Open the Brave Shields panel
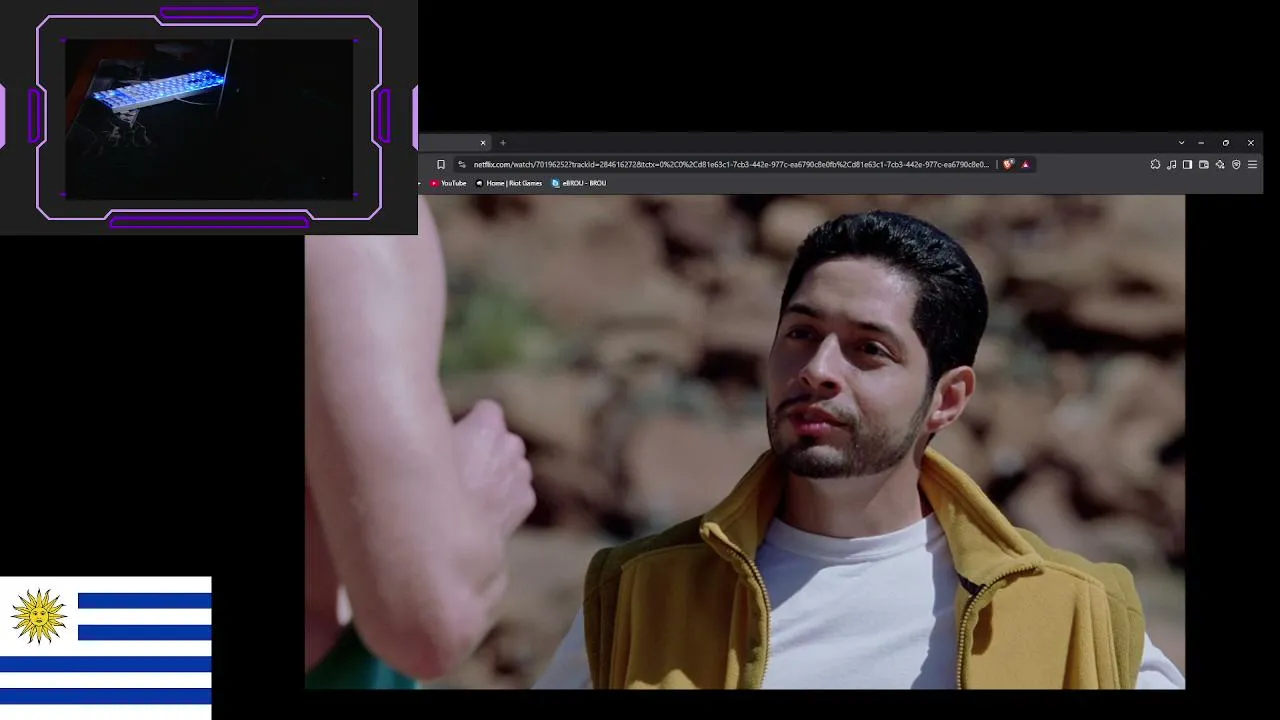Image resolution: width=1280 pixels, height=720 pixels. pos(1008,164)
